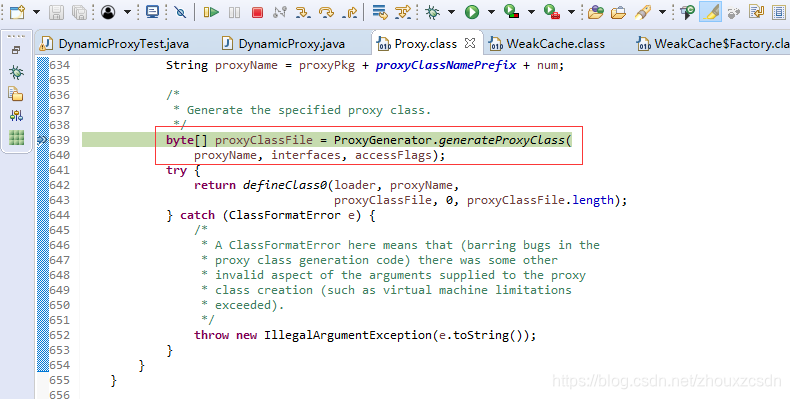Open the Debug view from the sidebar
The image size is (790, 399).
pos(16,73)
